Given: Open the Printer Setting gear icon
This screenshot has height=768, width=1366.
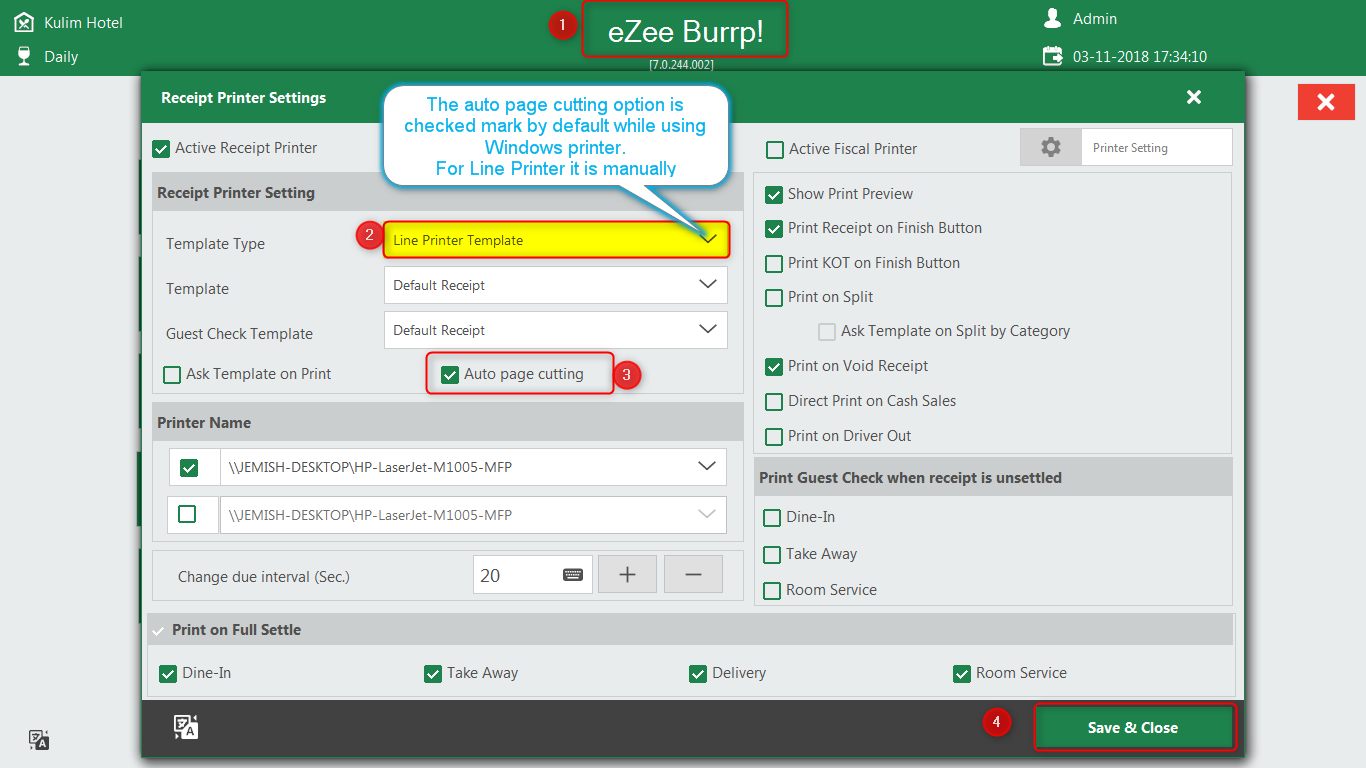Looking at the screenshot, I should [1050, 147].
